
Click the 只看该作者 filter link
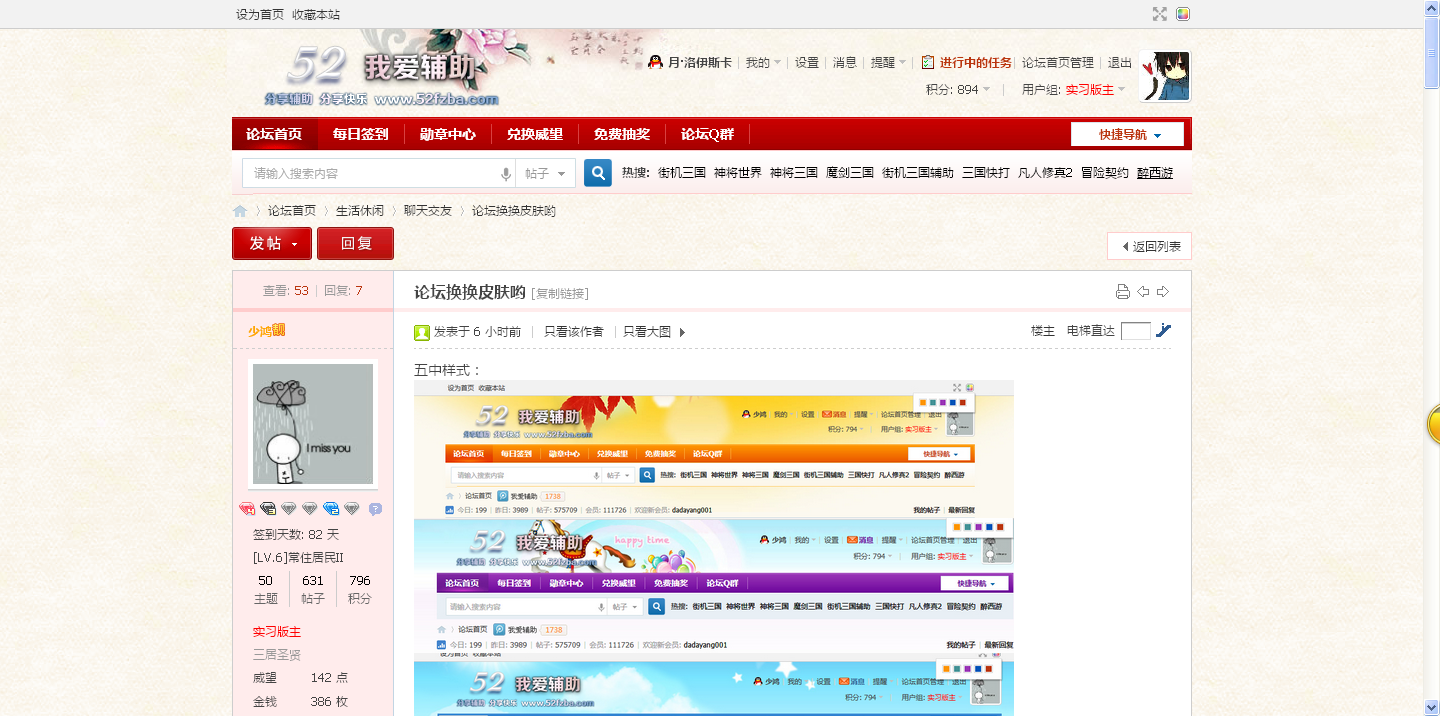point(574,332)
